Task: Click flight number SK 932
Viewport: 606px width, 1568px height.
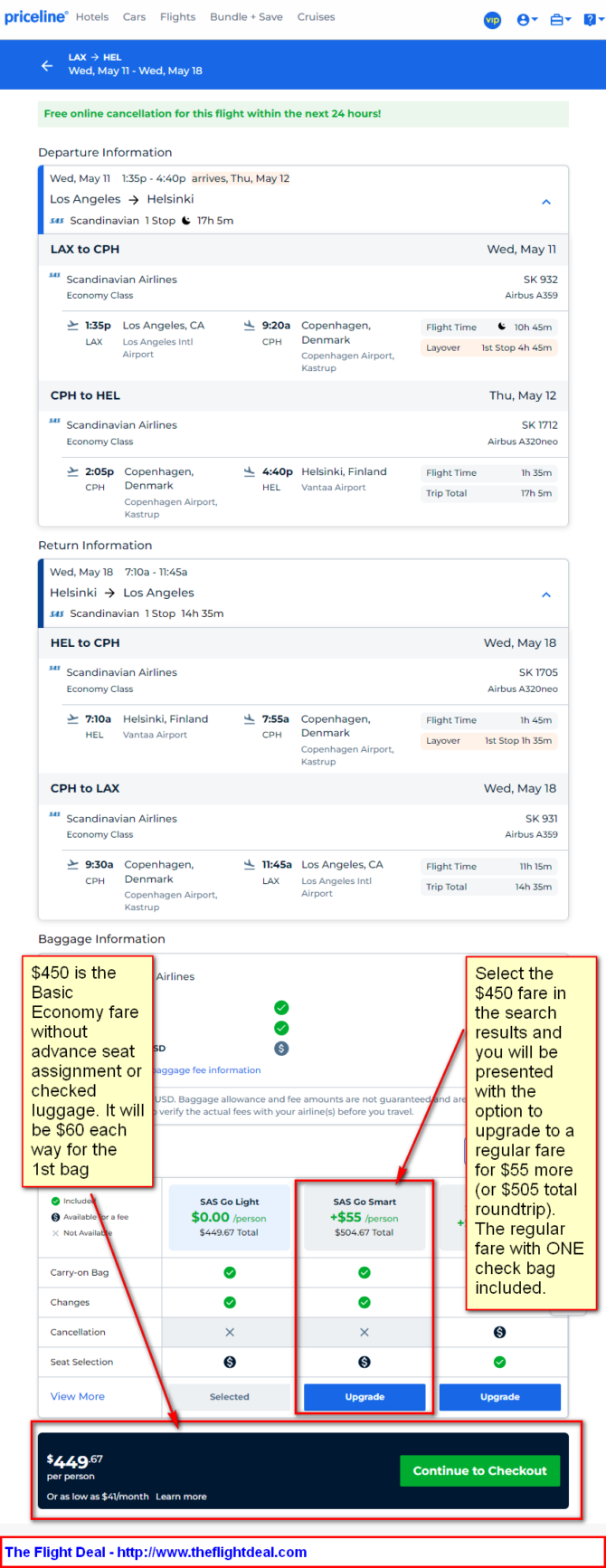Action: 541,280
